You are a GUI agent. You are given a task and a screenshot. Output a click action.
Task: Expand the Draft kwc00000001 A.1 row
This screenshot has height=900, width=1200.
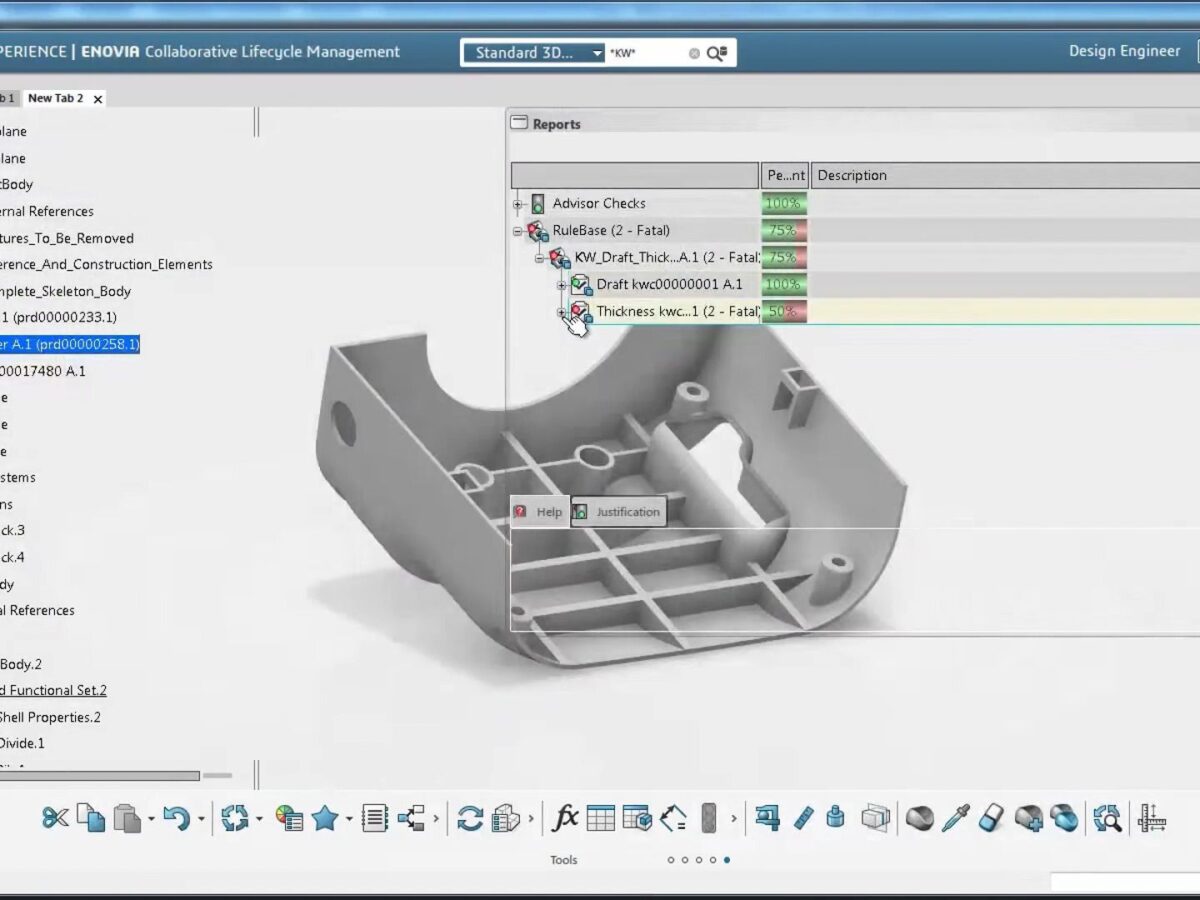click(x=562, y=285)
